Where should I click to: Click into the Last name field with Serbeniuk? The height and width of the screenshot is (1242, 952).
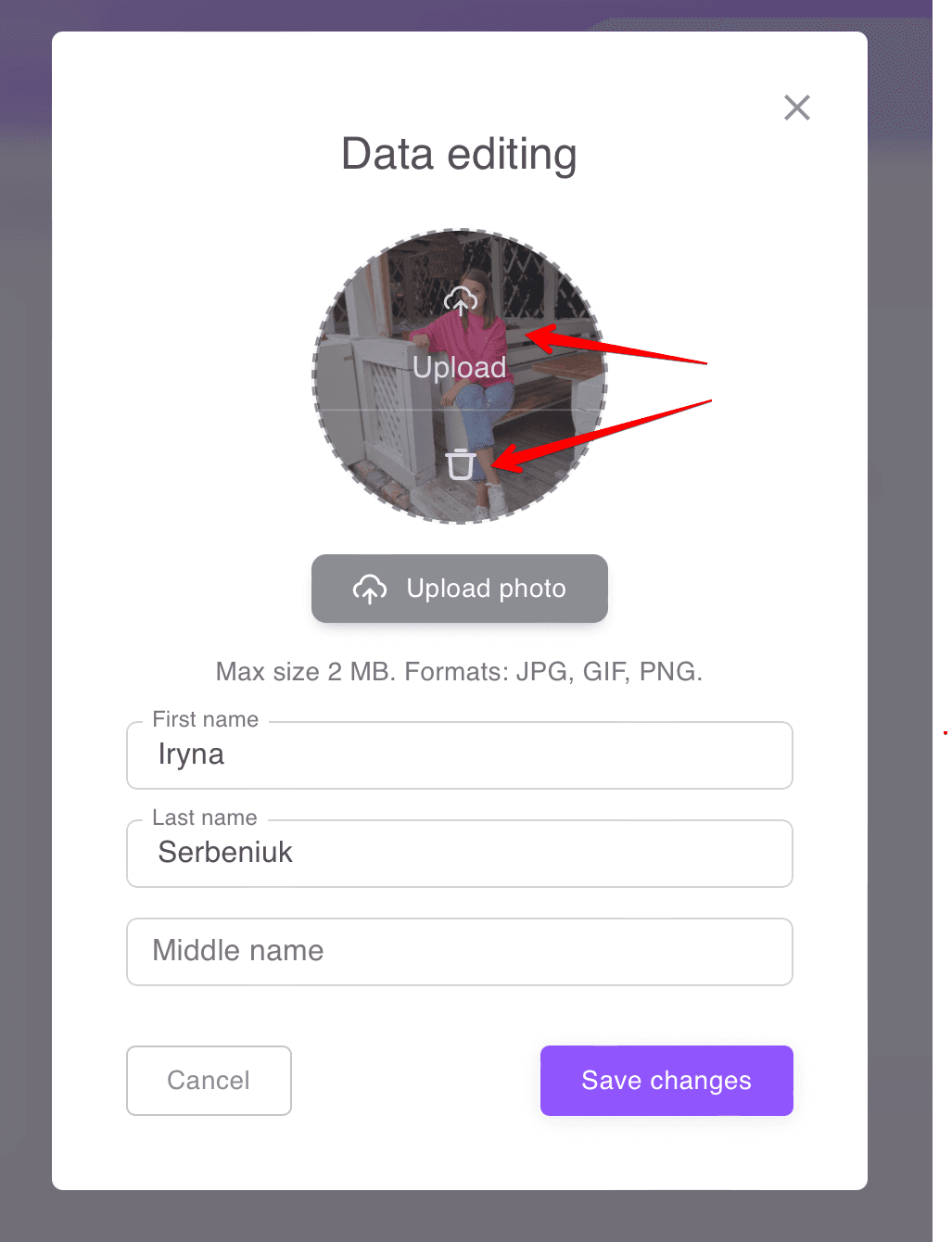click(x=459, y=854)
